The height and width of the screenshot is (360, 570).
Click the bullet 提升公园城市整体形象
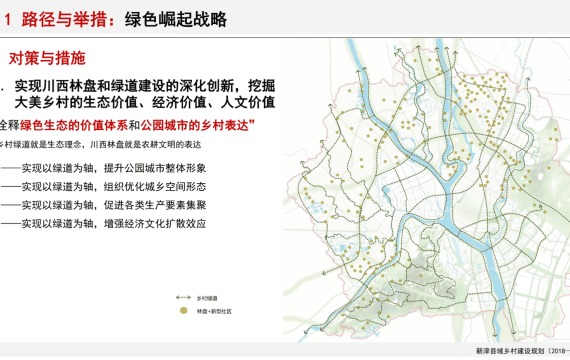[155, 168]
